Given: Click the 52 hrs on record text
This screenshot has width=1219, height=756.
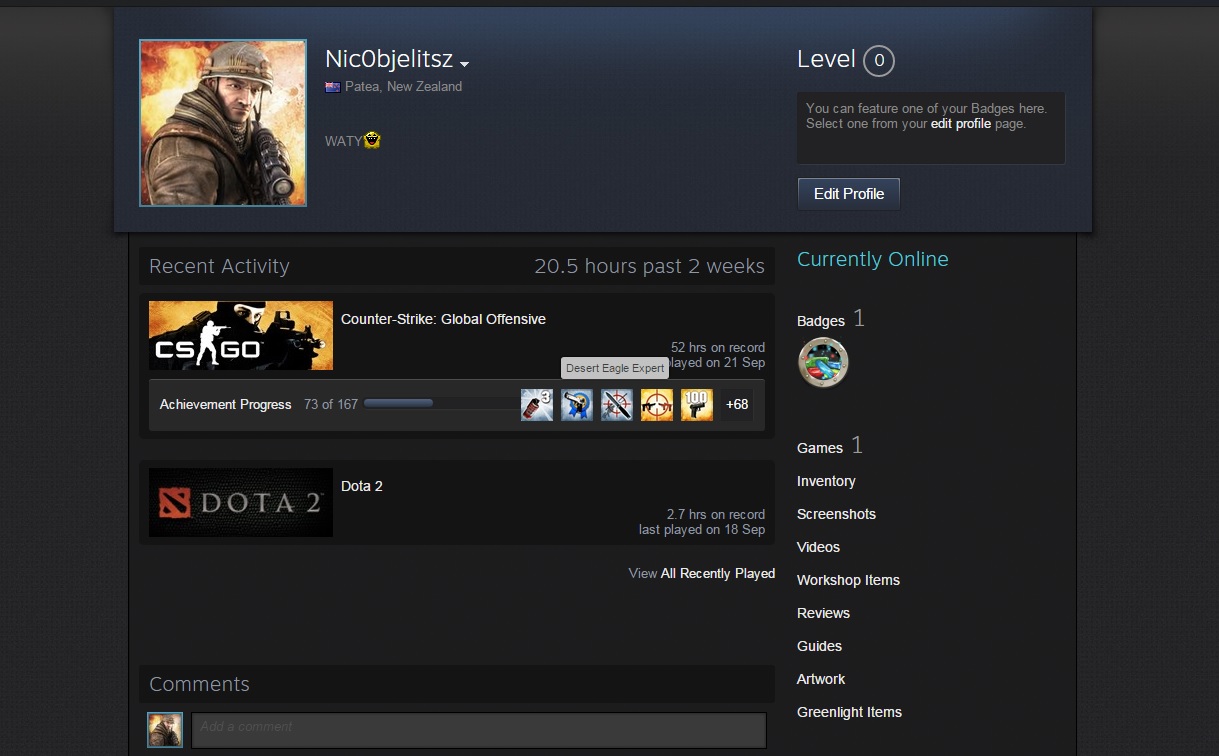Looking at the screenshot, I should 718,347.
